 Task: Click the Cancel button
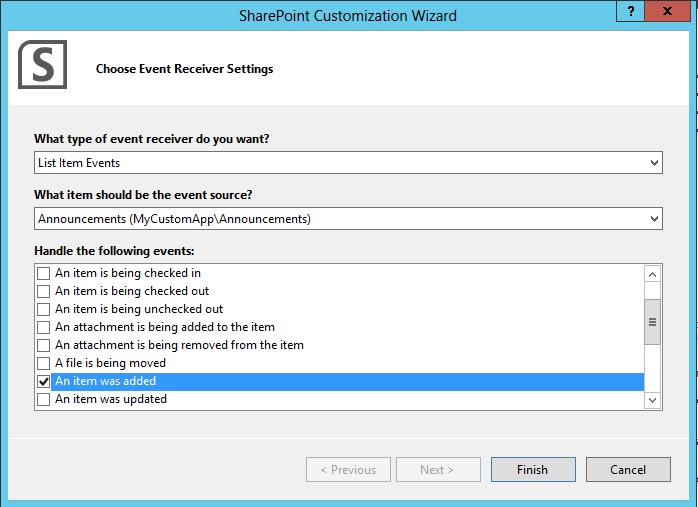[628, 470]
